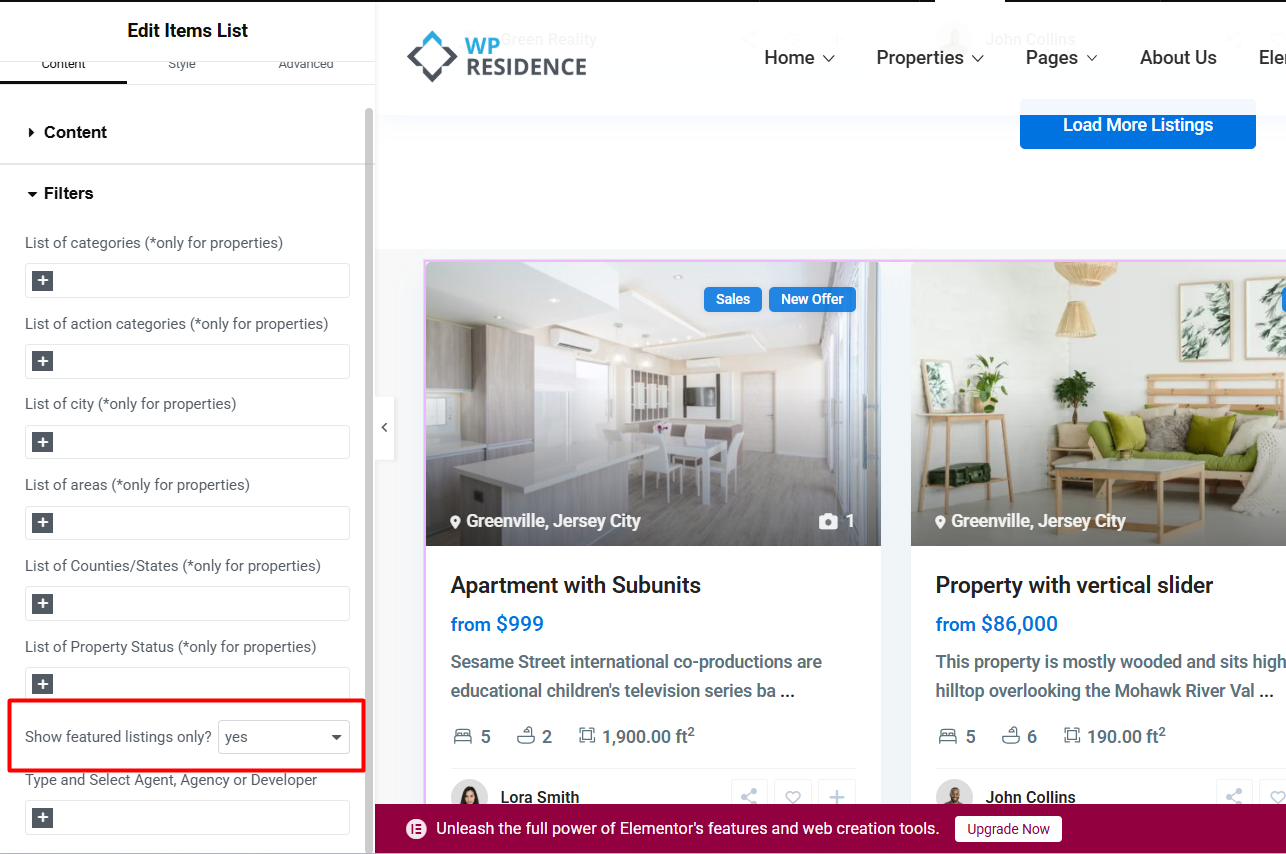Click plus icon for Agent, Agency or Developer
The height and width of the screenshot is (854, 1286).
(x=42, y=818)
